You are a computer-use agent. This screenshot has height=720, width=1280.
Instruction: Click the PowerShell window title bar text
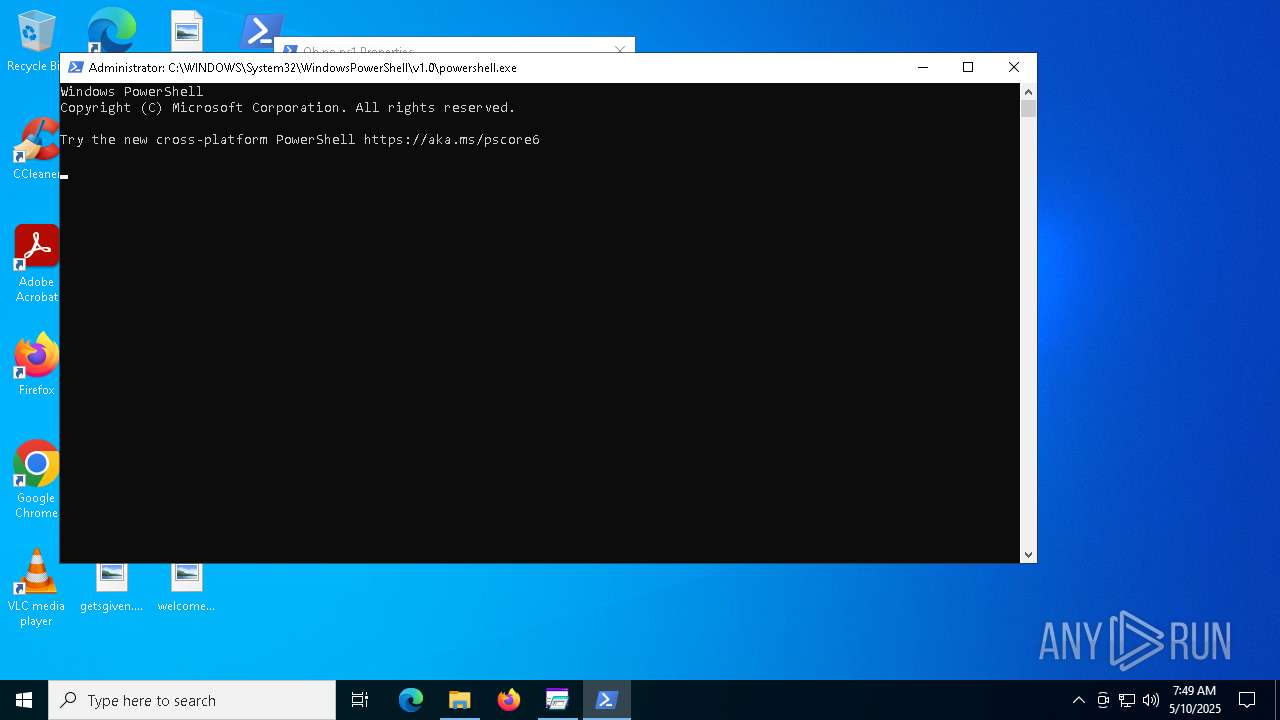302,68
